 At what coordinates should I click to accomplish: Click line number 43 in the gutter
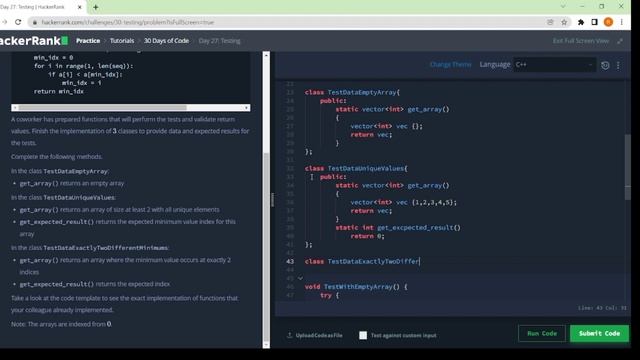coord(290,261)
